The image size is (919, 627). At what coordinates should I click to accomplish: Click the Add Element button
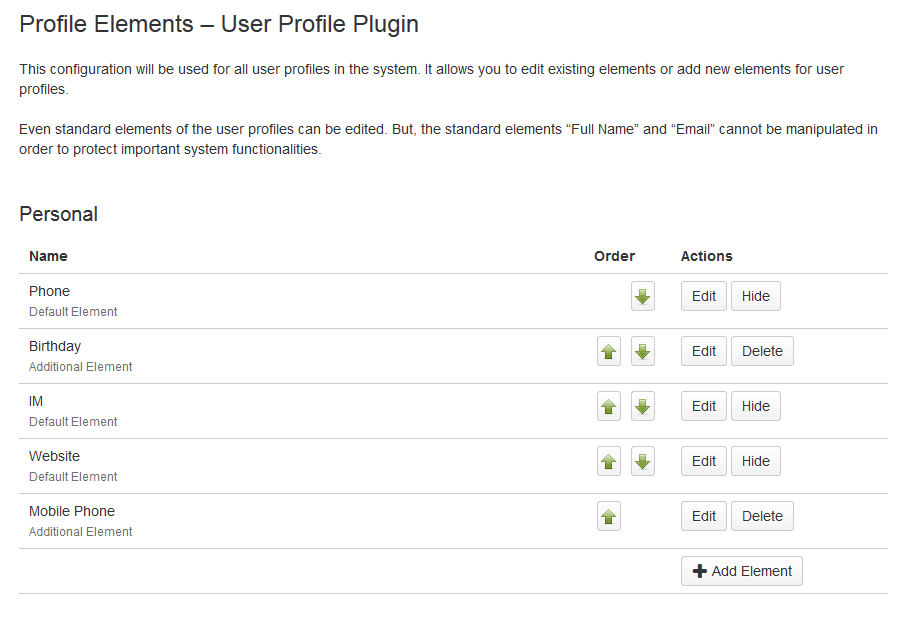click(x=742, y=571)
